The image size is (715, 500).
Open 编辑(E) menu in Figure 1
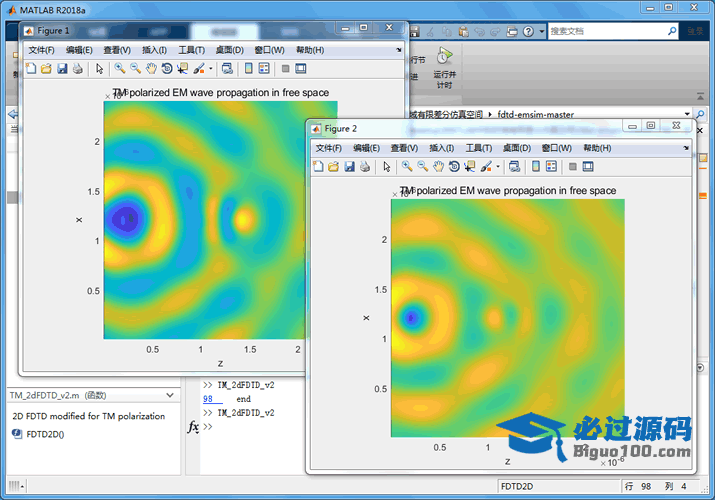(x=79, y=50)
